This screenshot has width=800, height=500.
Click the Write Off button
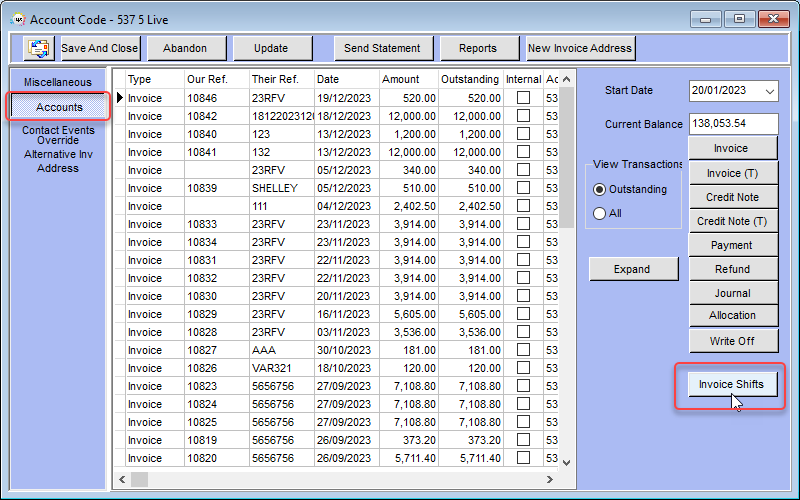(x=733, y=341)
